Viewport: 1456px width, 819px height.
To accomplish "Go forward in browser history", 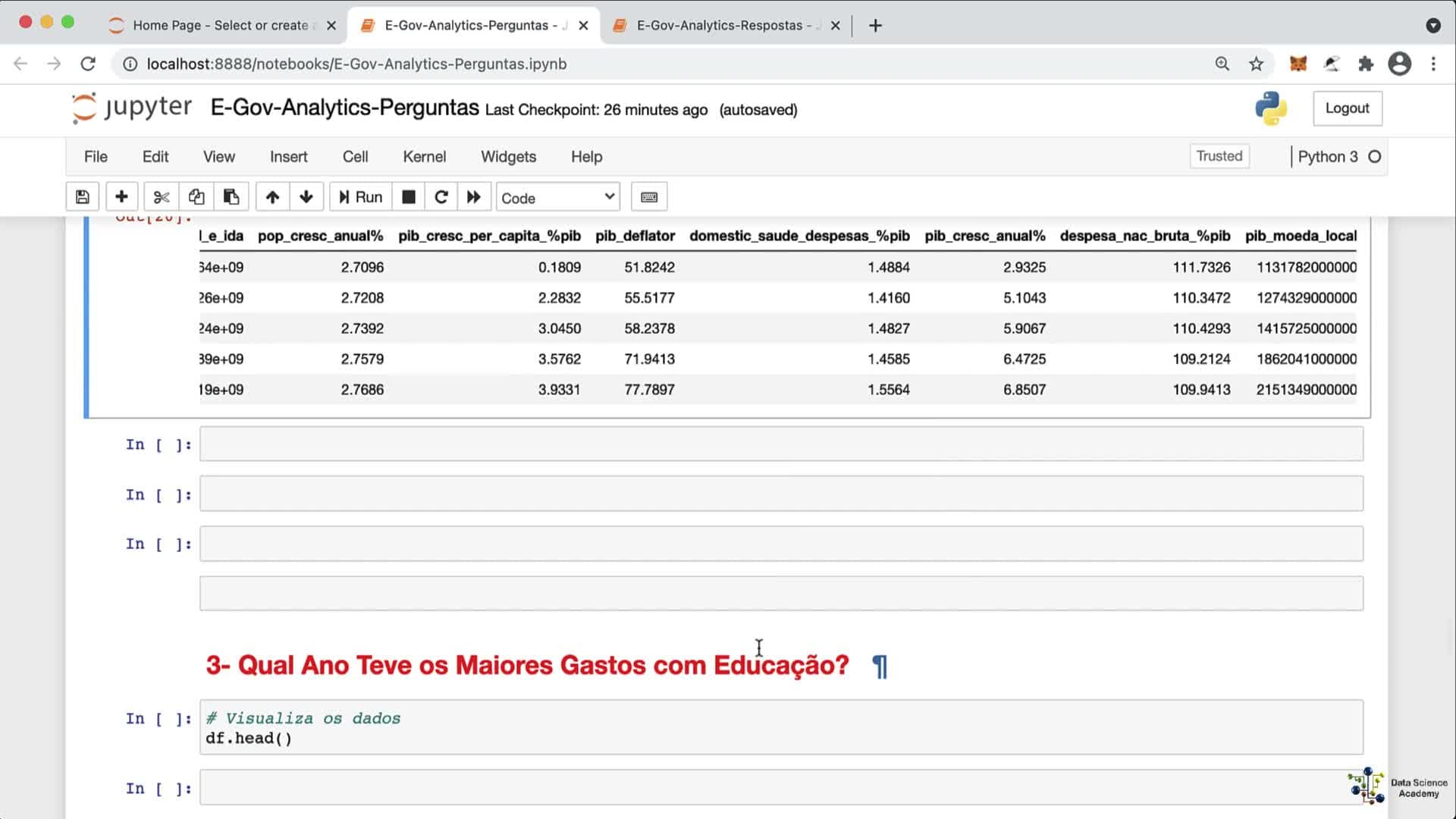I will click(x=54, y=64).
